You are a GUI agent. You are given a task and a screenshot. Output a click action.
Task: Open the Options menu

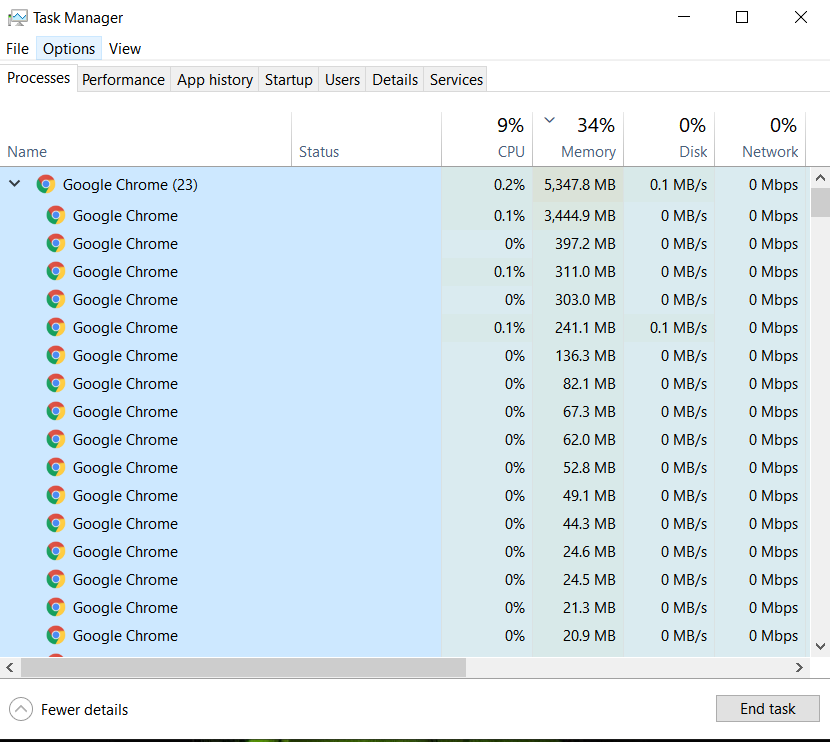pos(69,49)
